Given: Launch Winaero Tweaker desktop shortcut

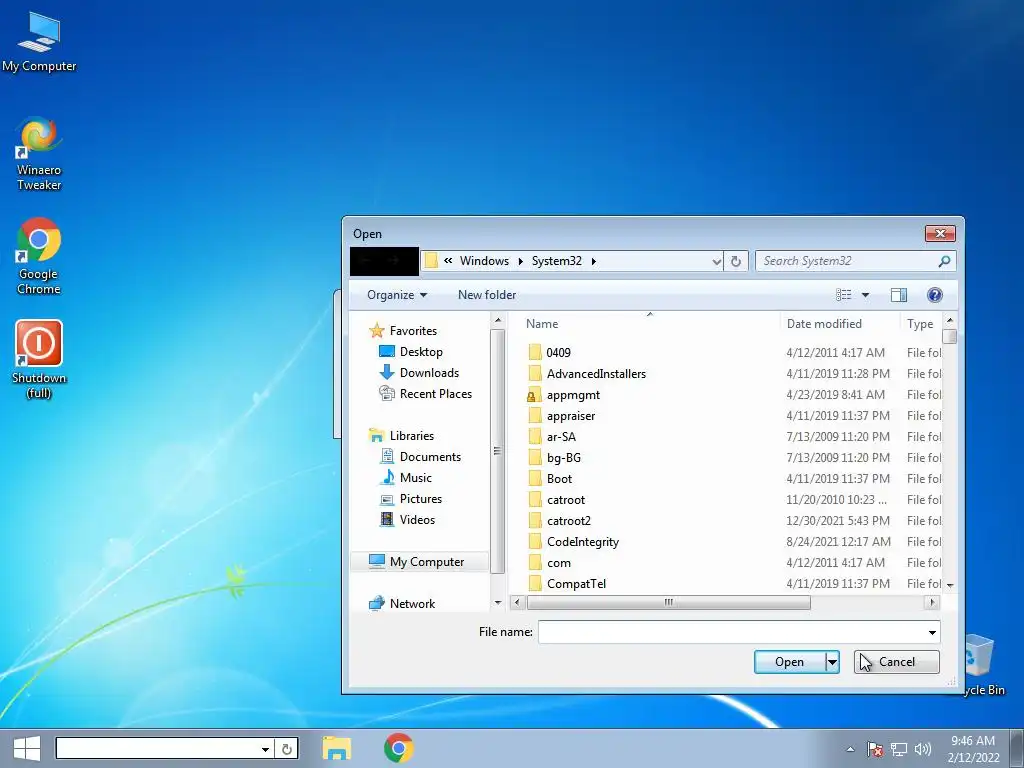Looking at the screenshot, I should (x=39, y=153).
